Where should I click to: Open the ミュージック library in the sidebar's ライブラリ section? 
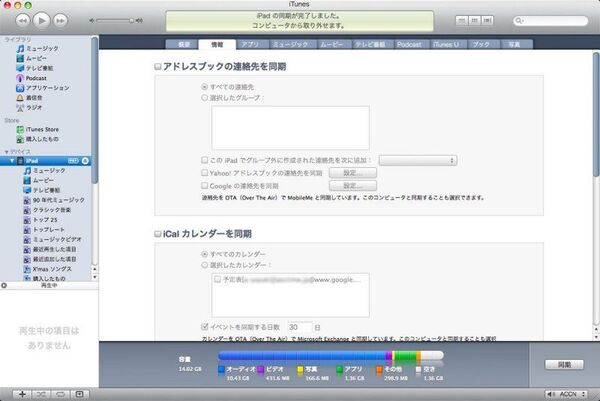click(x=38, y=49)
